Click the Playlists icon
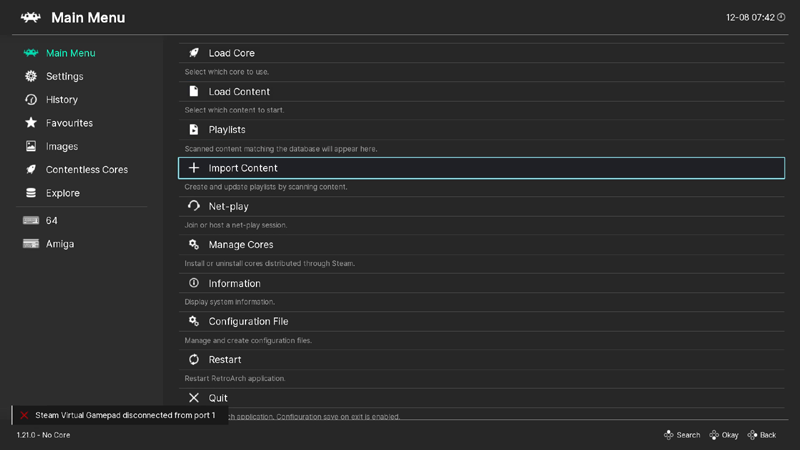 click(x=194, y=130)
